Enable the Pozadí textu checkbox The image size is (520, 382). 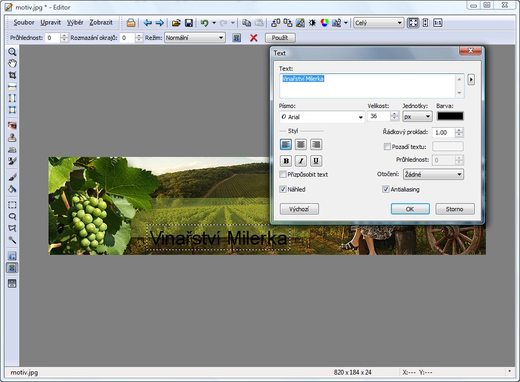tap(387, 147)
